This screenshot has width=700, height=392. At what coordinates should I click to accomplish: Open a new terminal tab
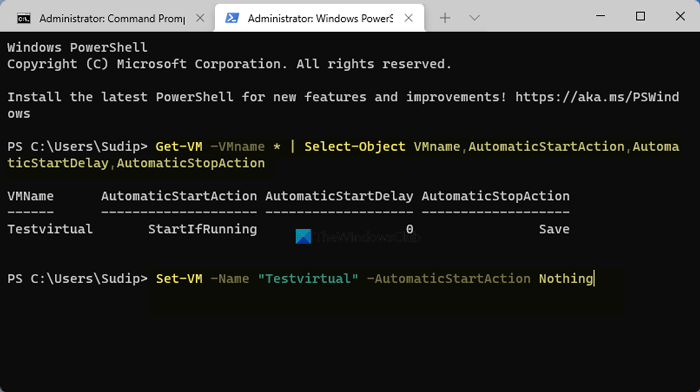click(445, 18)
